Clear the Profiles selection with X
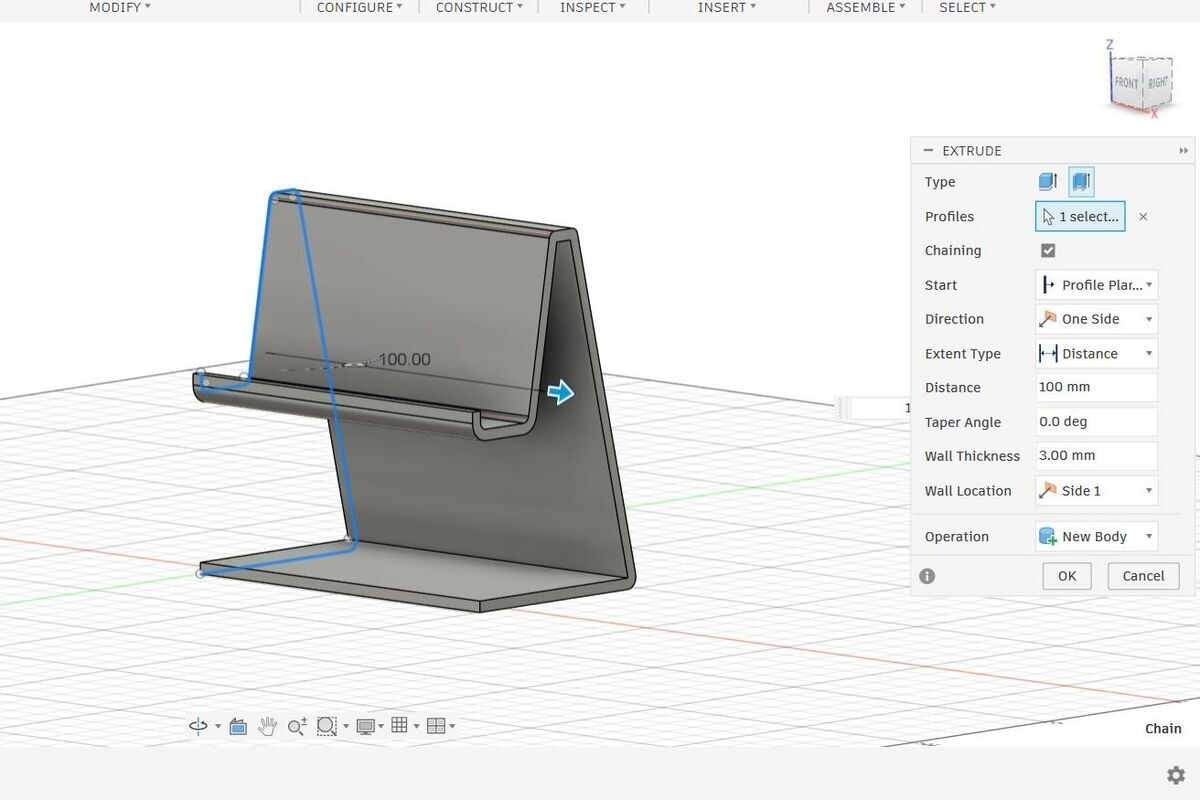Image resolution: width=1200 pixels, height=800 pixels. coord(1143,216)
